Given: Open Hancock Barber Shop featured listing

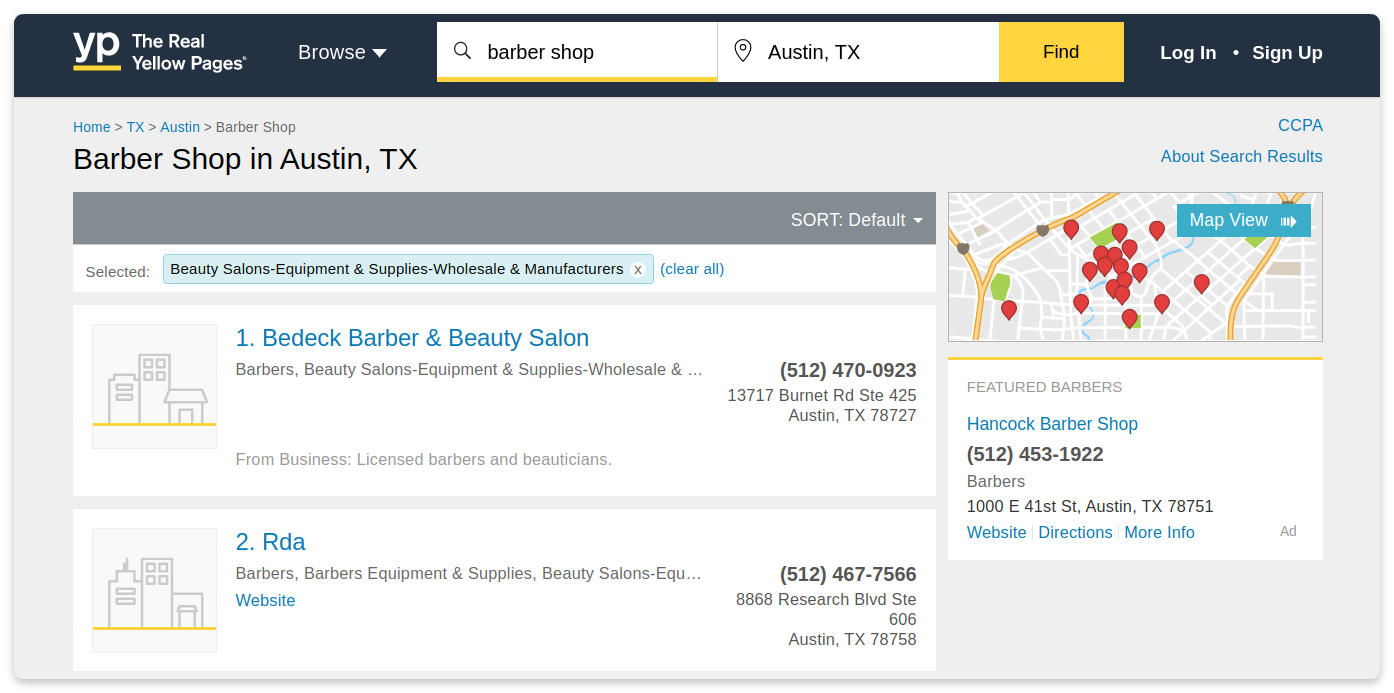Looking at the screenshot, I should click(x=1052, y=424).
